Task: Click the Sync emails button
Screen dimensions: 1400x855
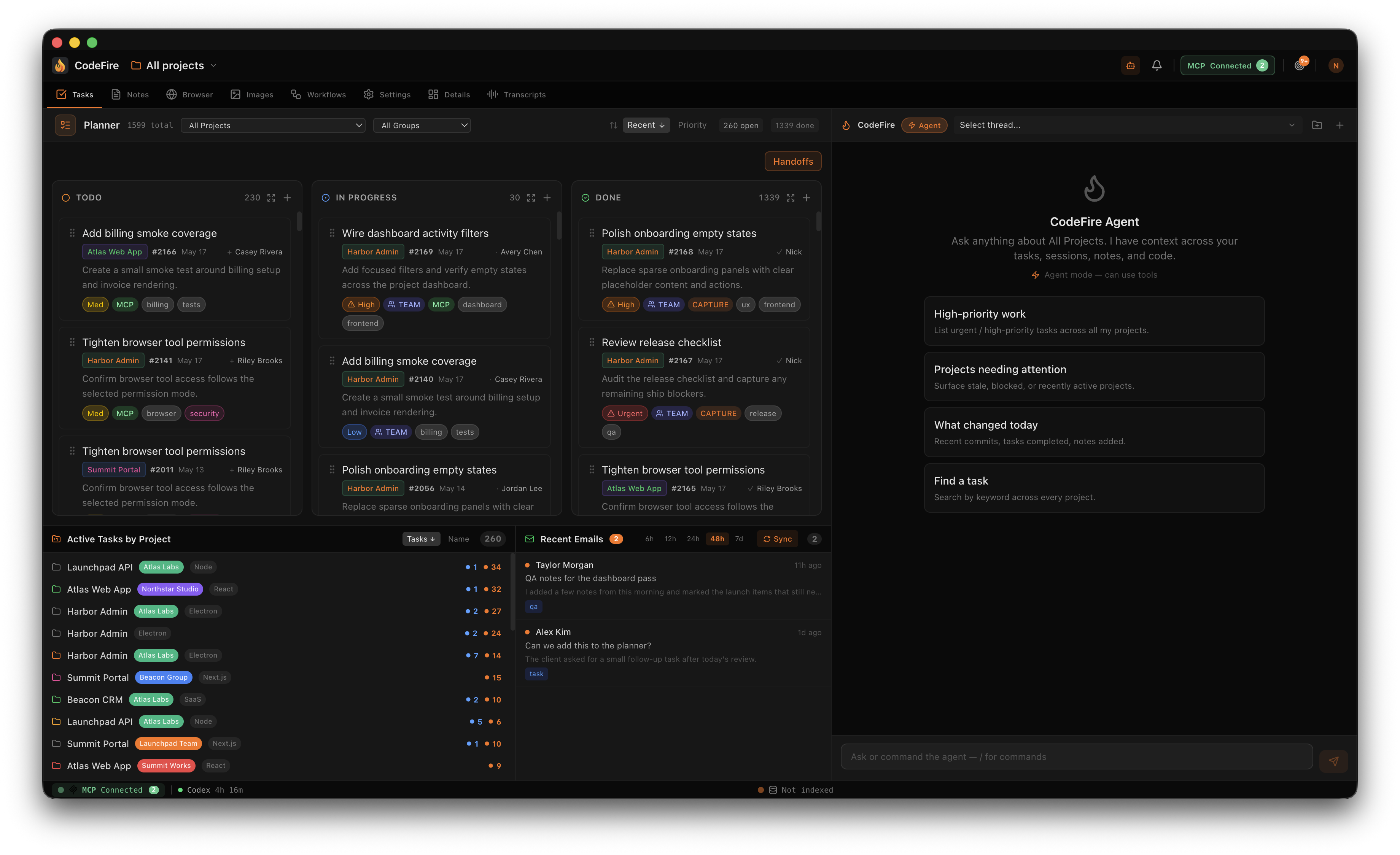Action: (777, 539)
